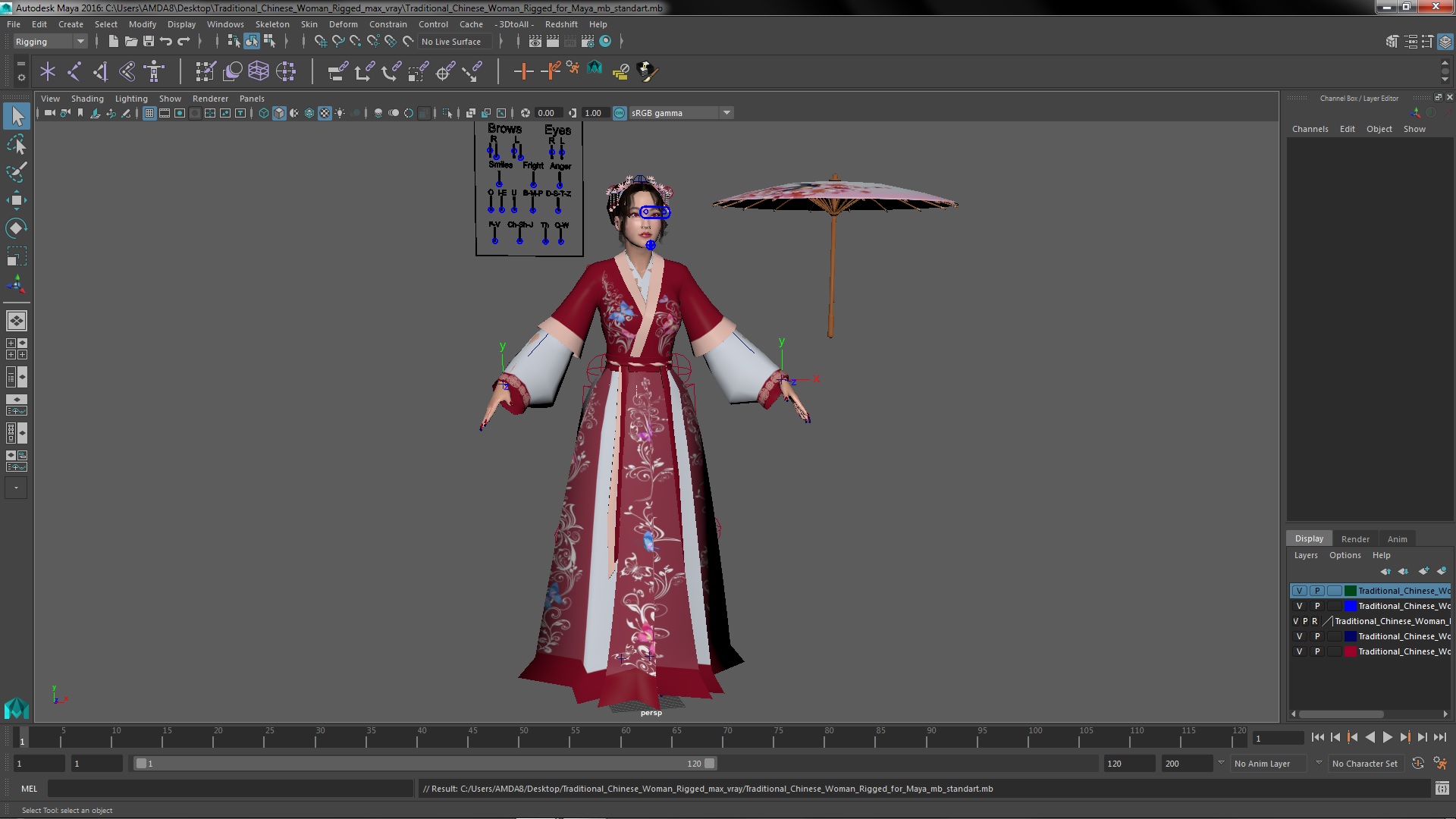Select the Move tool in the toolbox
Image resolution: width=1456 pixels, height=819 pixels.
(x=16, y=200)
